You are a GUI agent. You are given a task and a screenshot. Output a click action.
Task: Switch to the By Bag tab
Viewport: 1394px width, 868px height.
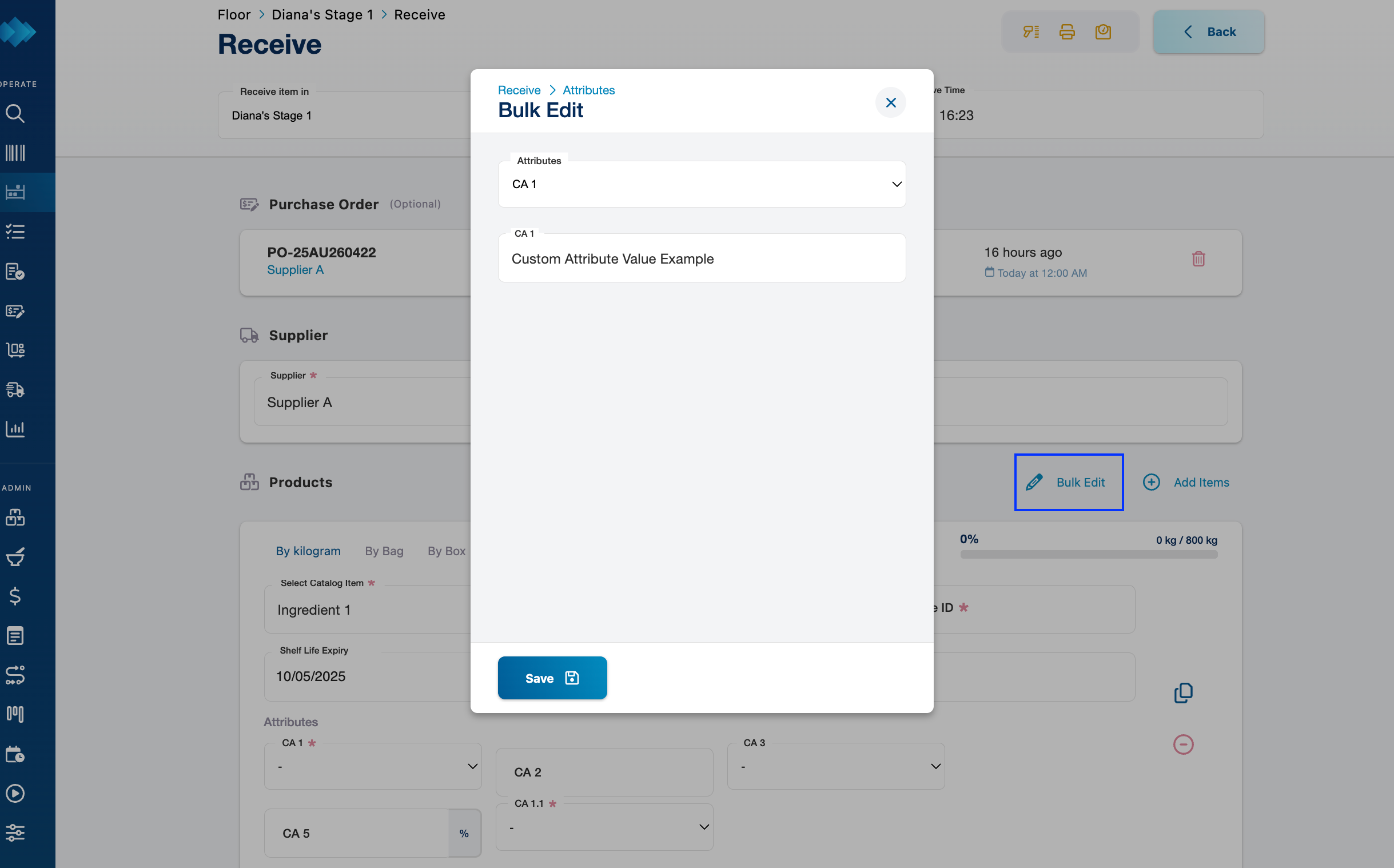point(384,551)
